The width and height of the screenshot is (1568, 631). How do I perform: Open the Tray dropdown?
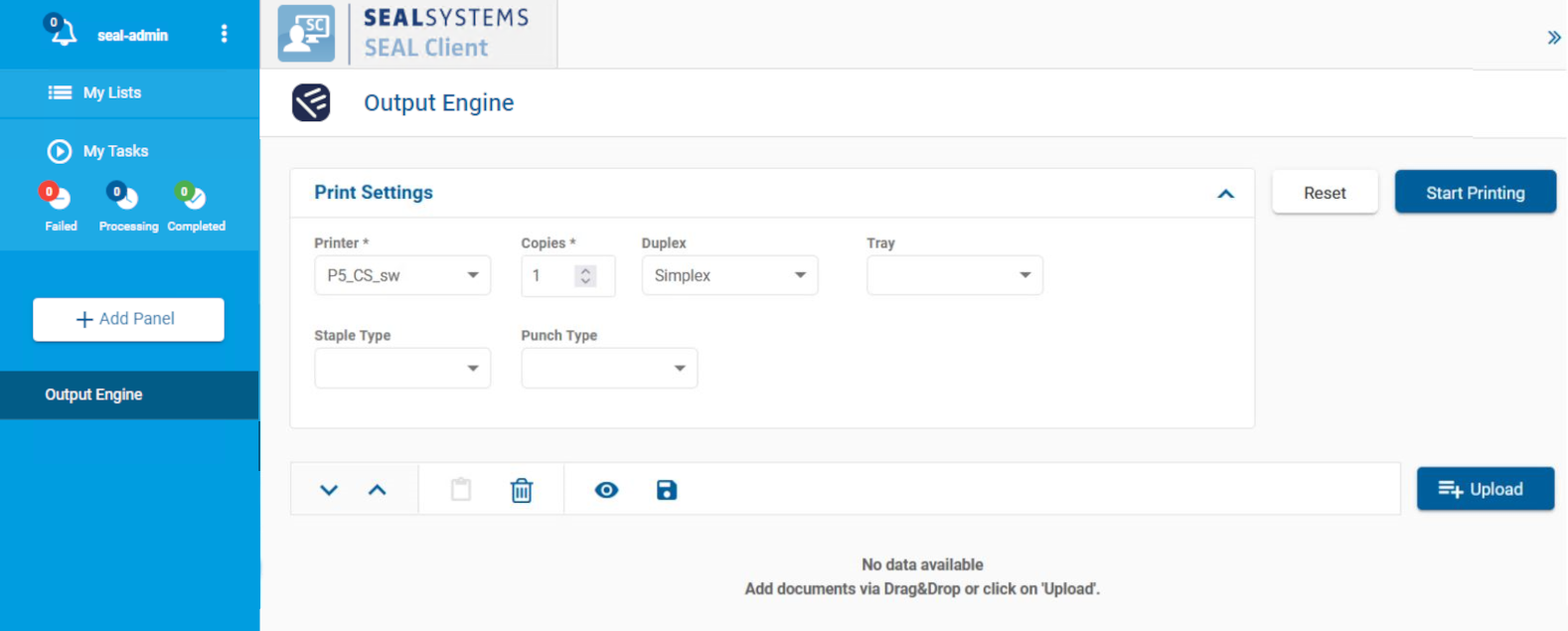tap(954, 275)
